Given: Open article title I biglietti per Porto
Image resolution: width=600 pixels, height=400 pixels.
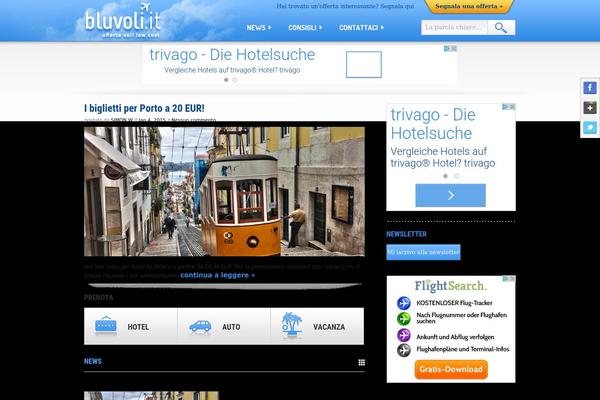Looking at the screenshot, I should [144, 108].
